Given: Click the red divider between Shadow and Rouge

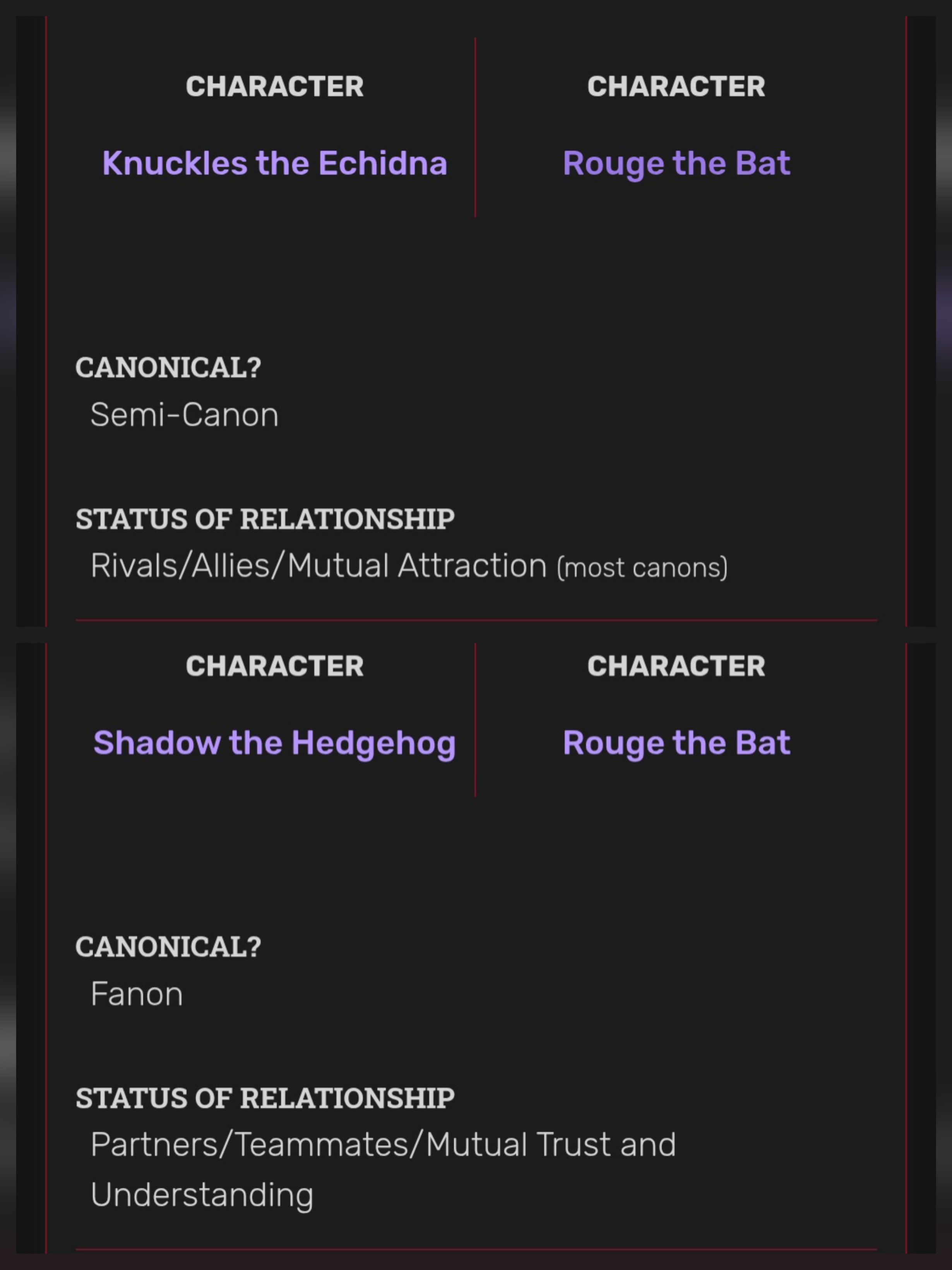Looking at the screenshot, I should 475,720.
